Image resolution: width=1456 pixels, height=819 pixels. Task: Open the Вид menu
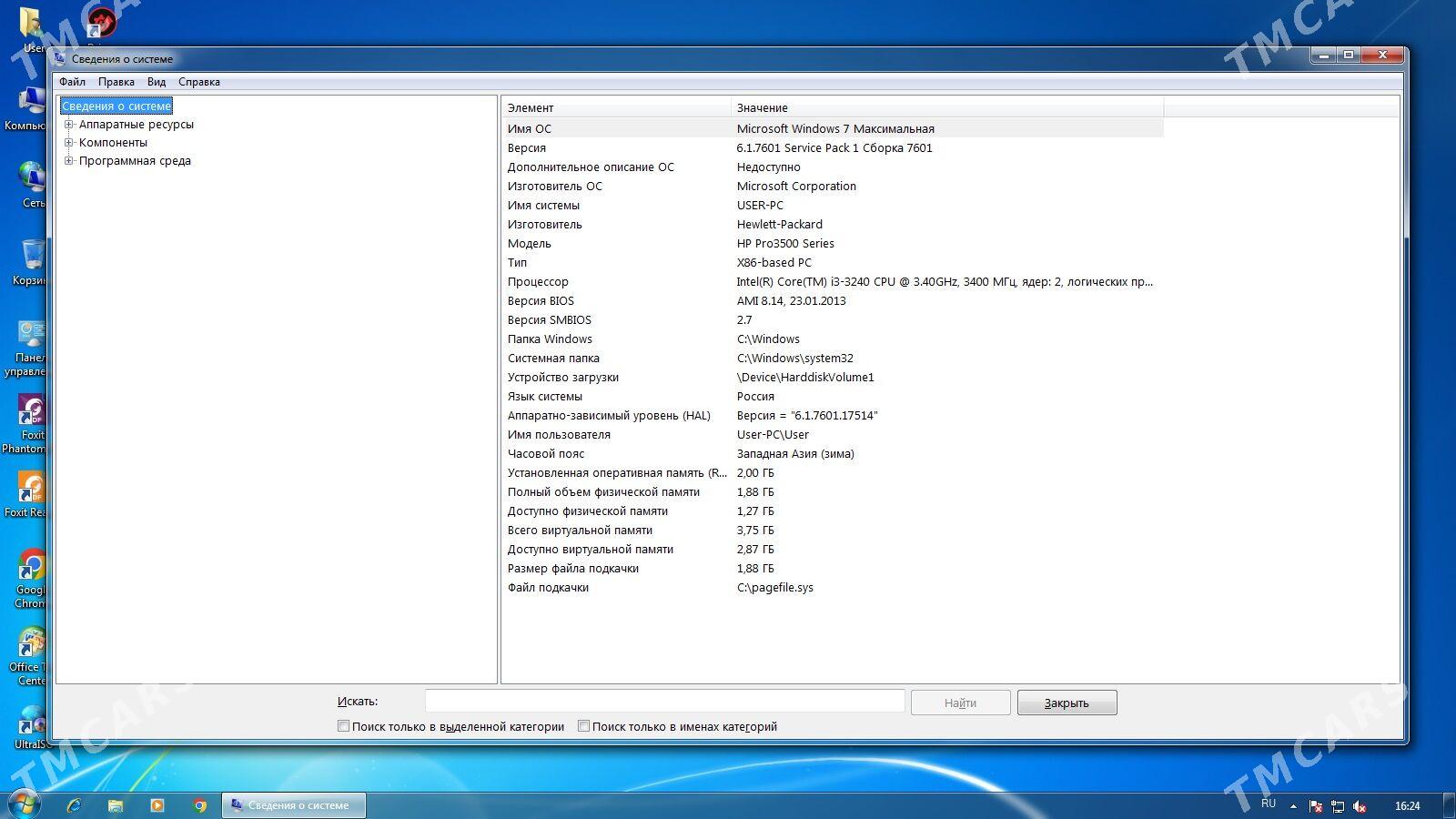(157, 82)
